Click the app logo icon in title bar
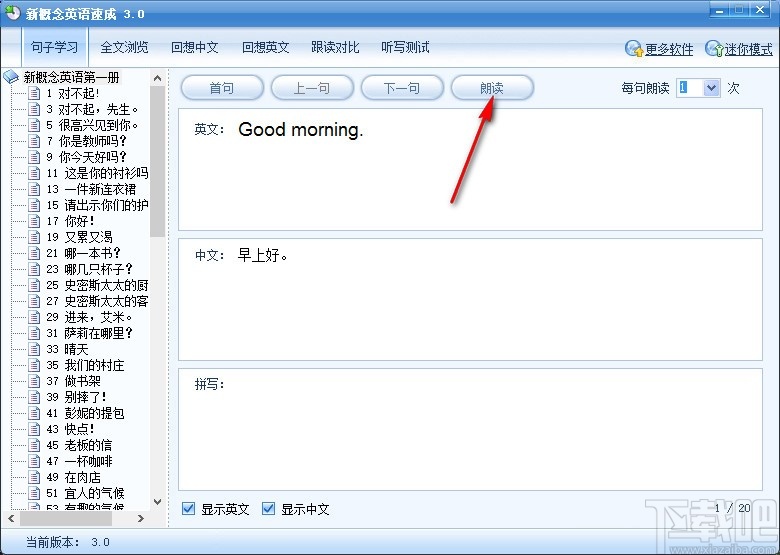 point(12,12)
